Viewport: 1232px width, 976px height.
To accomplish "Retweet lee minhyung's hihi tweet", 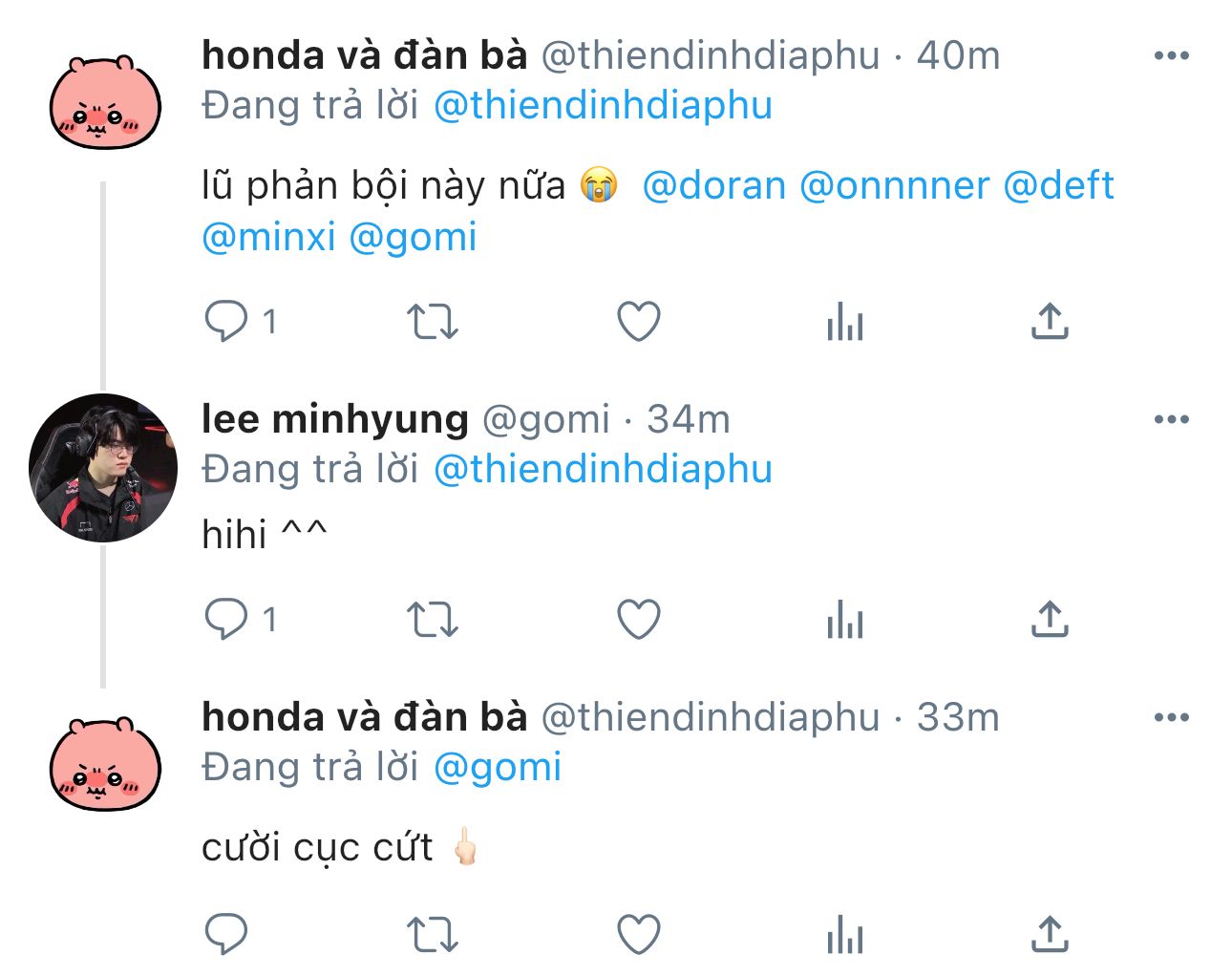I will [433, 619].
